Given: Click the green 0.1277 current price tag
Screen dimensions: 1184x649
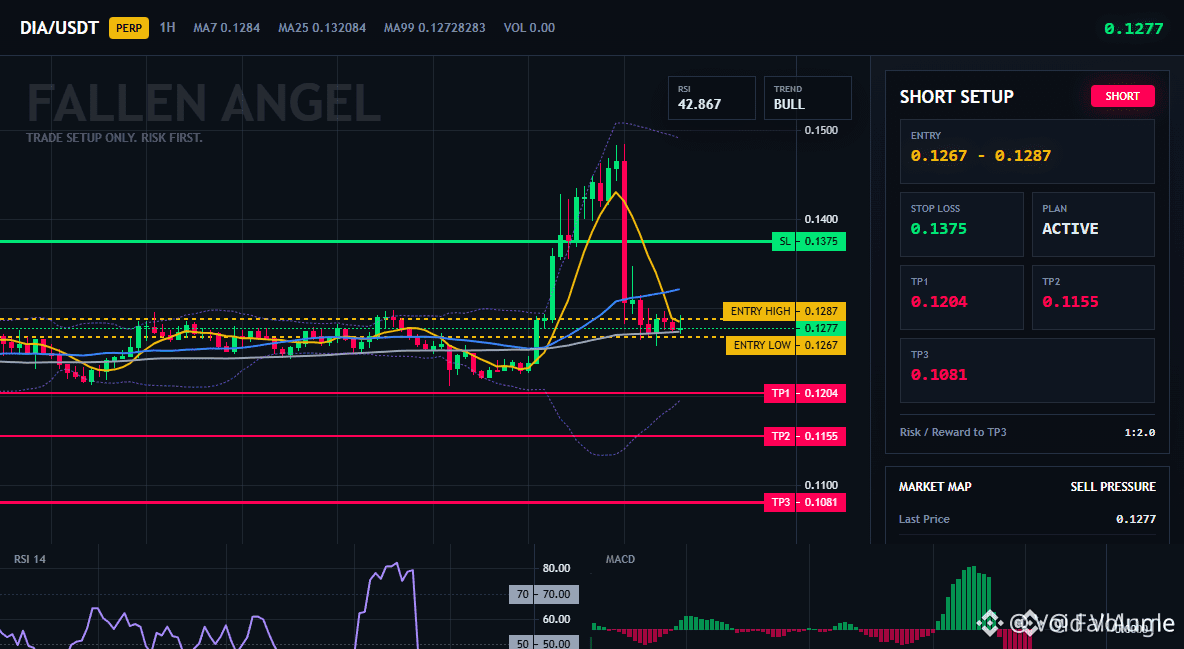Looking at the screenshot, I should (821, 329).
